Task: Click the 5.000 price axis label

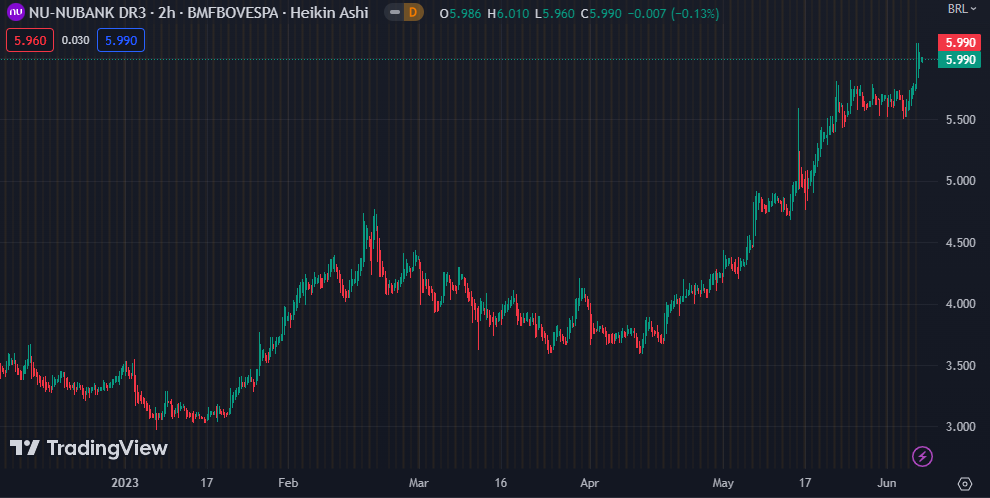Action: click(x=958, y=181)
